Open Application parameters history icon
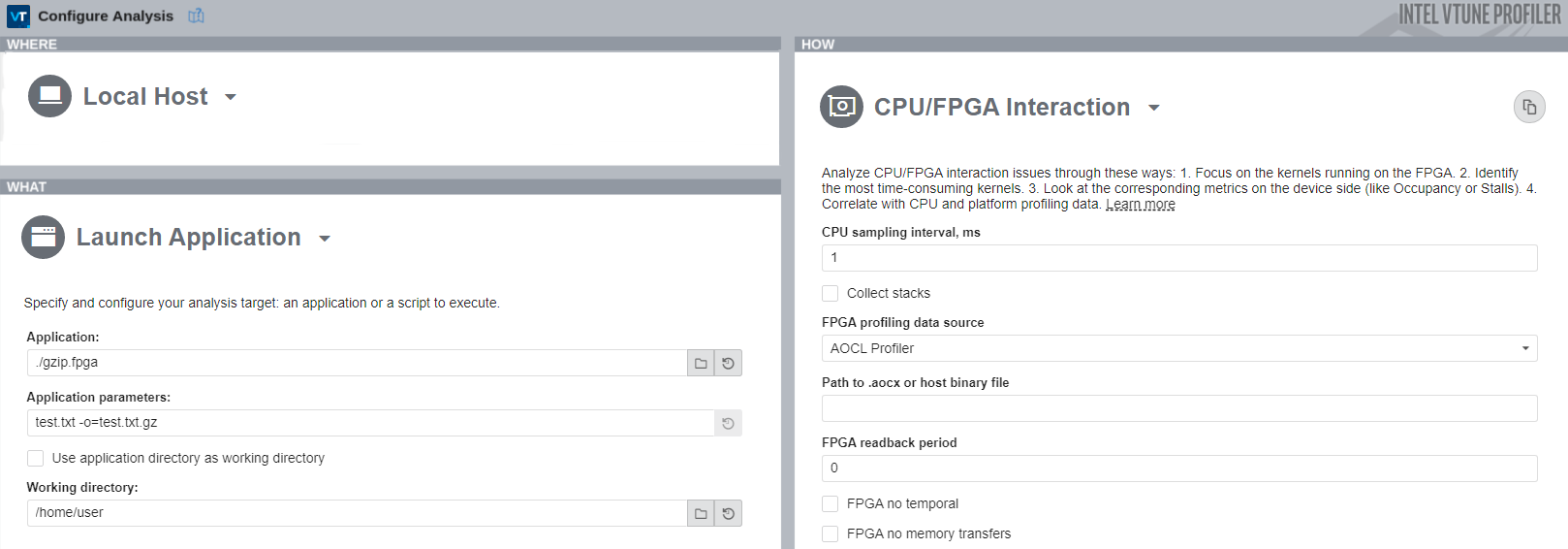 (729, 423)
